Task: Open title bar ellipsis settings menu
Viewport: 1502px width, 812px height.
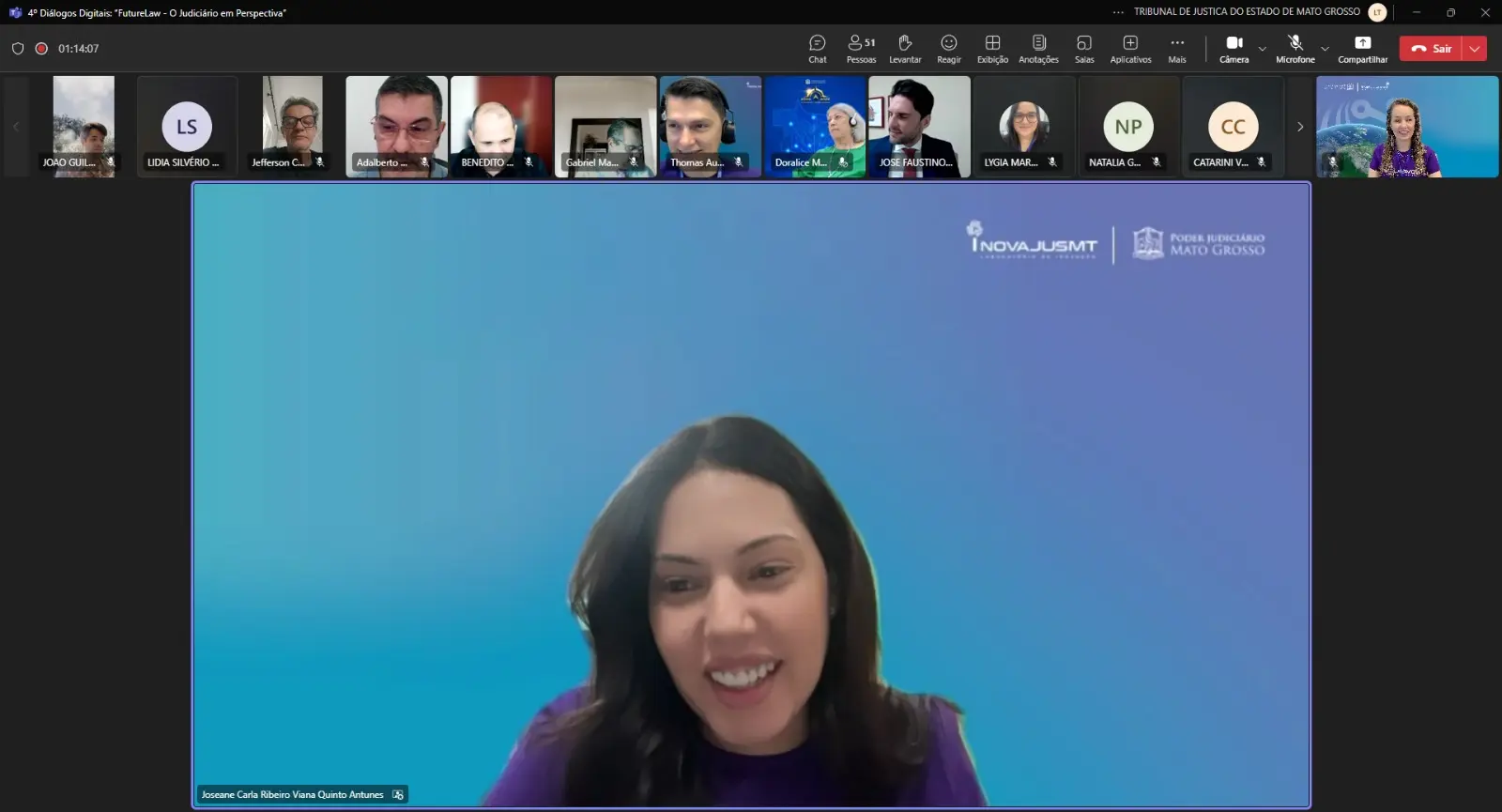Action: click(x=1118, y=12)
